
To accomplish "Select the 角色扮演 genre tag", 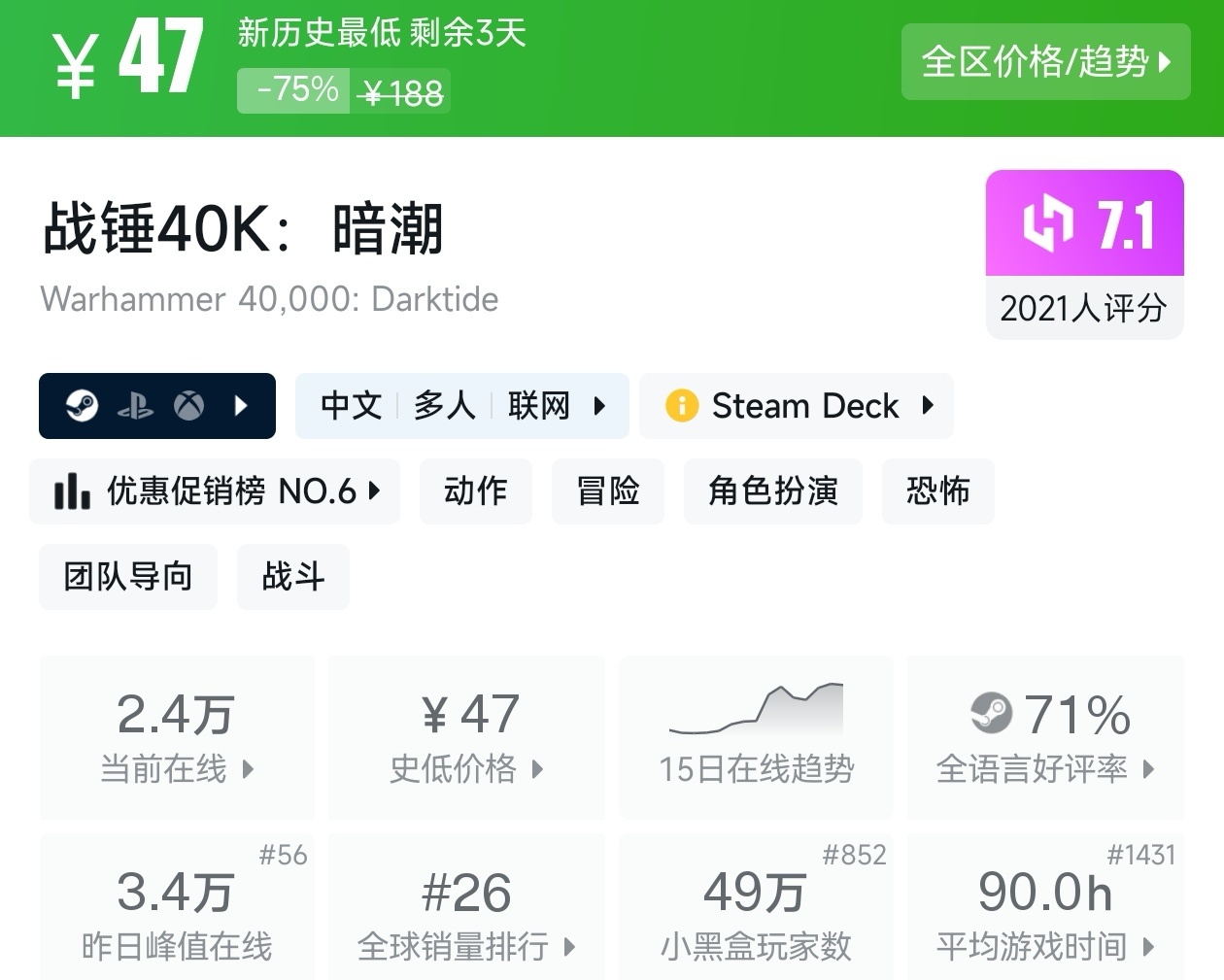I will [773, 491].
